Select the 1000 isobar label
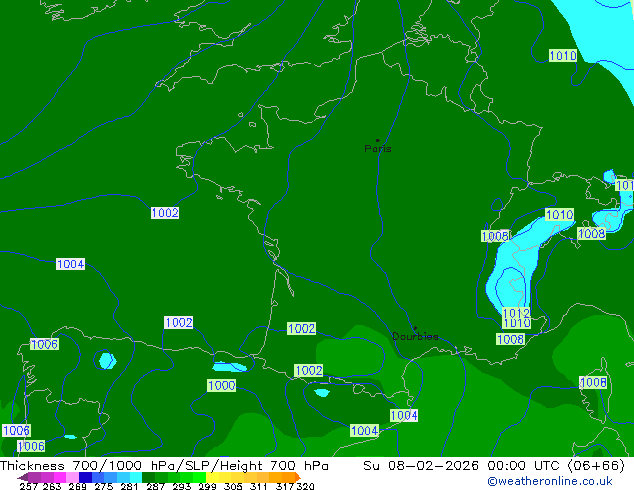This screenshot has height=490, width=634. coord(222,385)
